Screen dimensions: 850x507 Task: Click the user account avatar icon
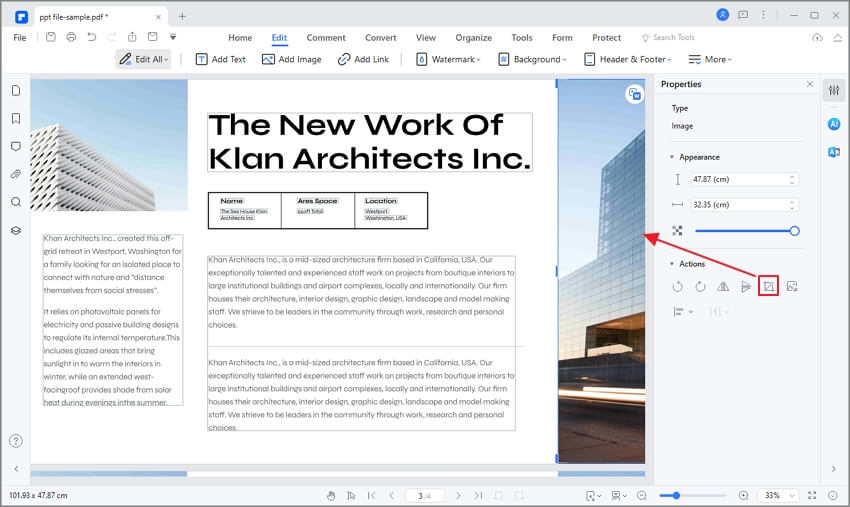pos(723,15)
